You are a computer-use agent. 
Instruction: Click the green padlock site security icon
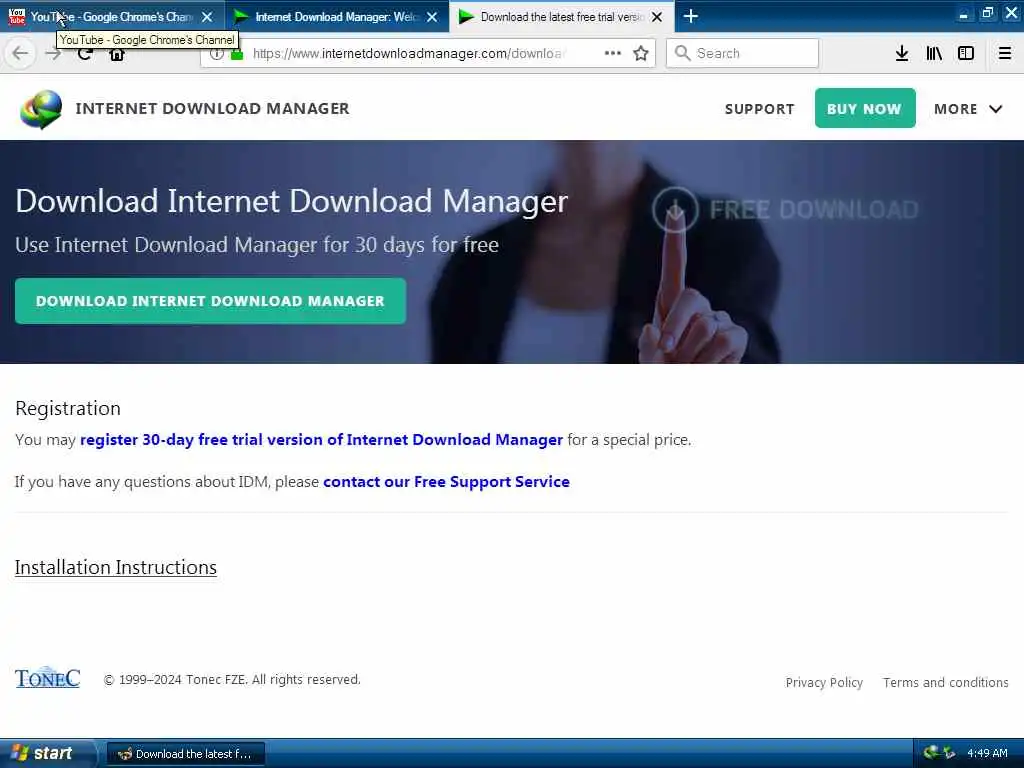(x=237, y=54)
